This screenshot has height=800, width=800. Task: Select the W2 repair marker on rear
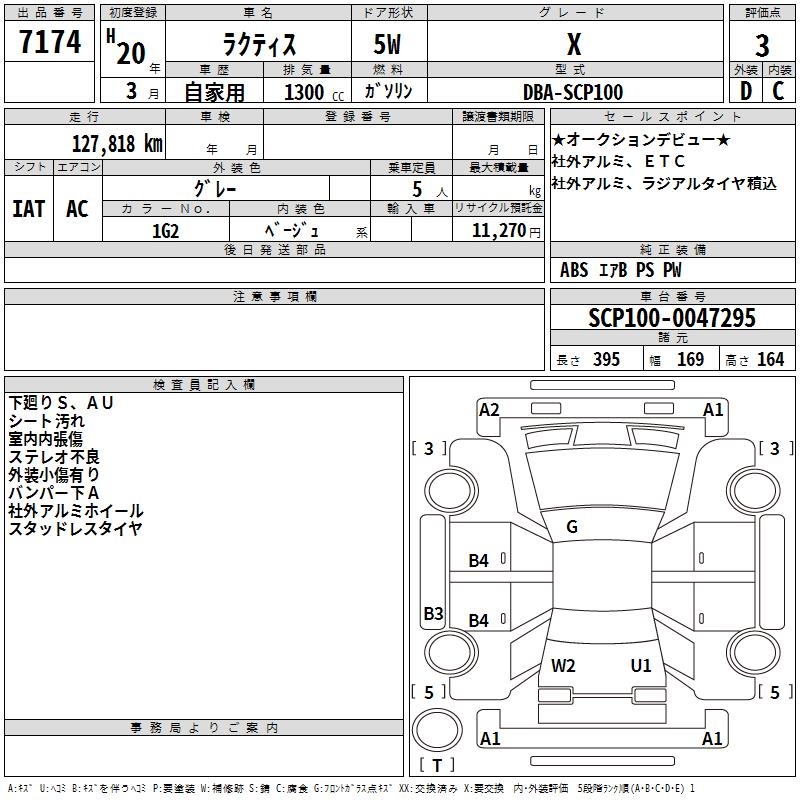pyautogui.click(x=563, y=665)
